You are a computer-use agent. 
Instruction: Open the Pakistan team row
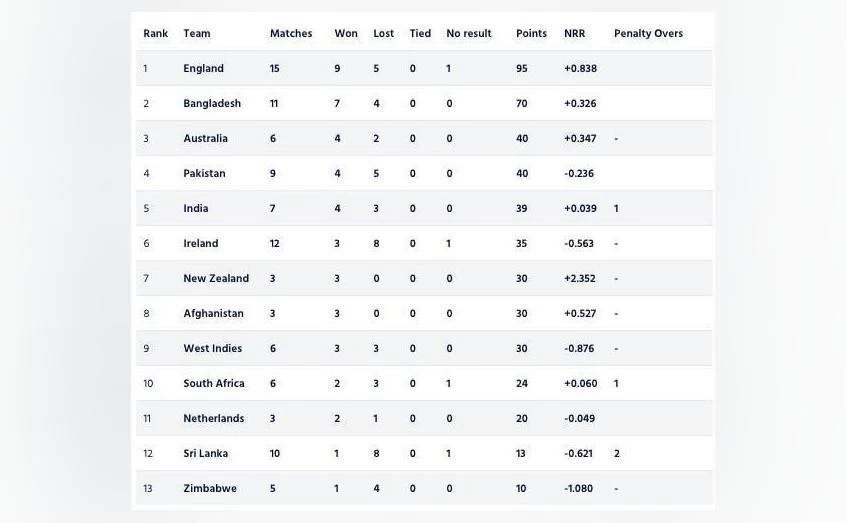pyautogui.click(x=204, y=173)
